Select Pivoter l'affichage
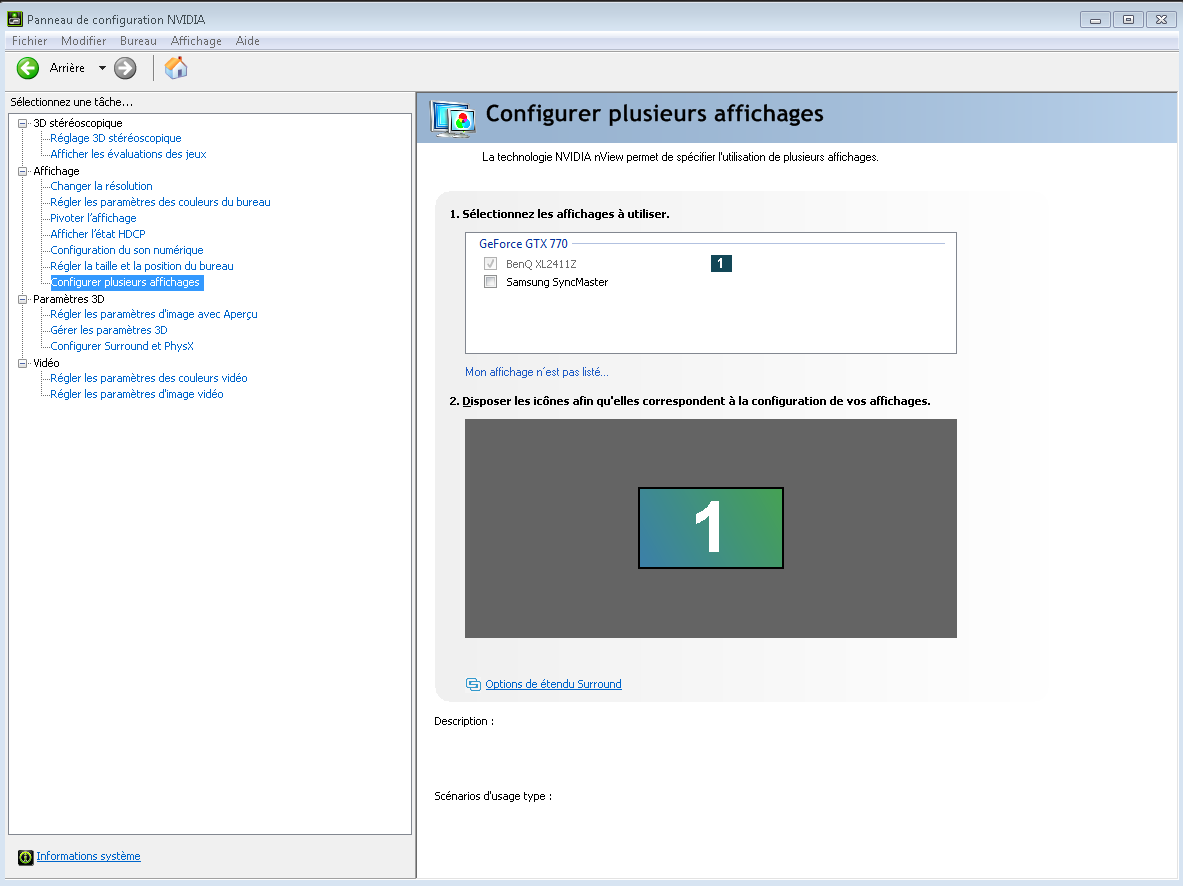Image resolution: width=1183 pixels, height=886 pixels. (93, 218)
